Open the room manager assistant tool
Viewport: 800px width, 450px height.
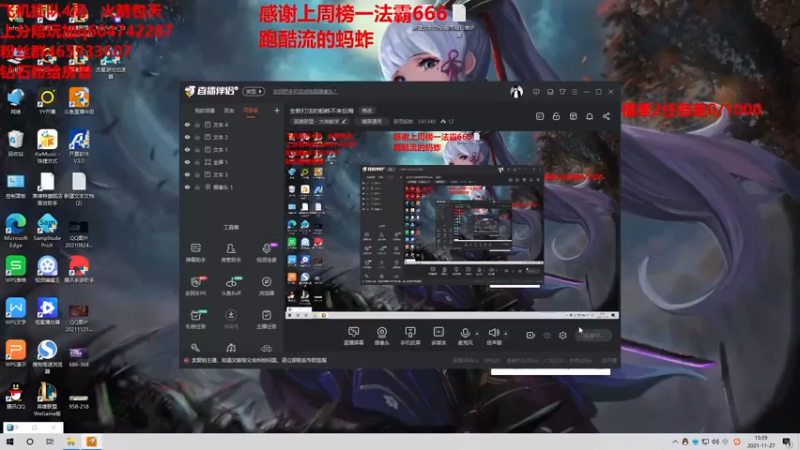tap(231, 253)
